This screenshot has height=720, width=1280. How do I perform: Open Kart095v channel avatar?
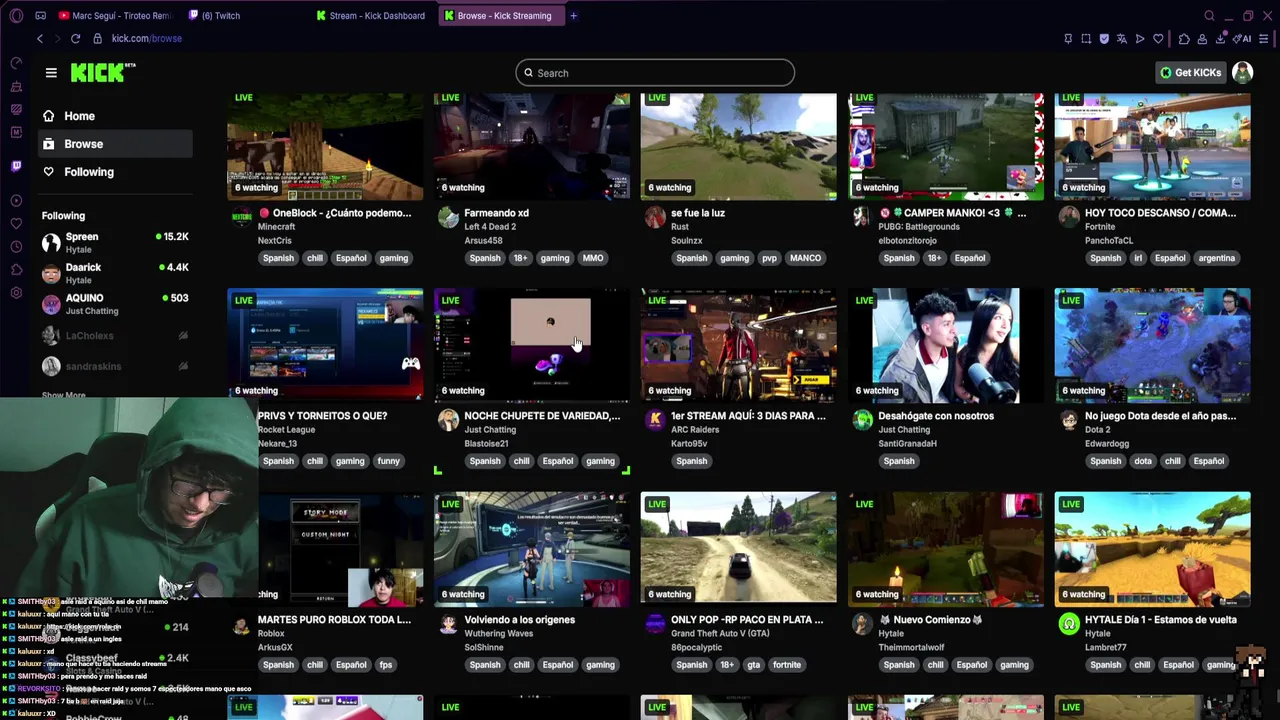tap(655, 420)
